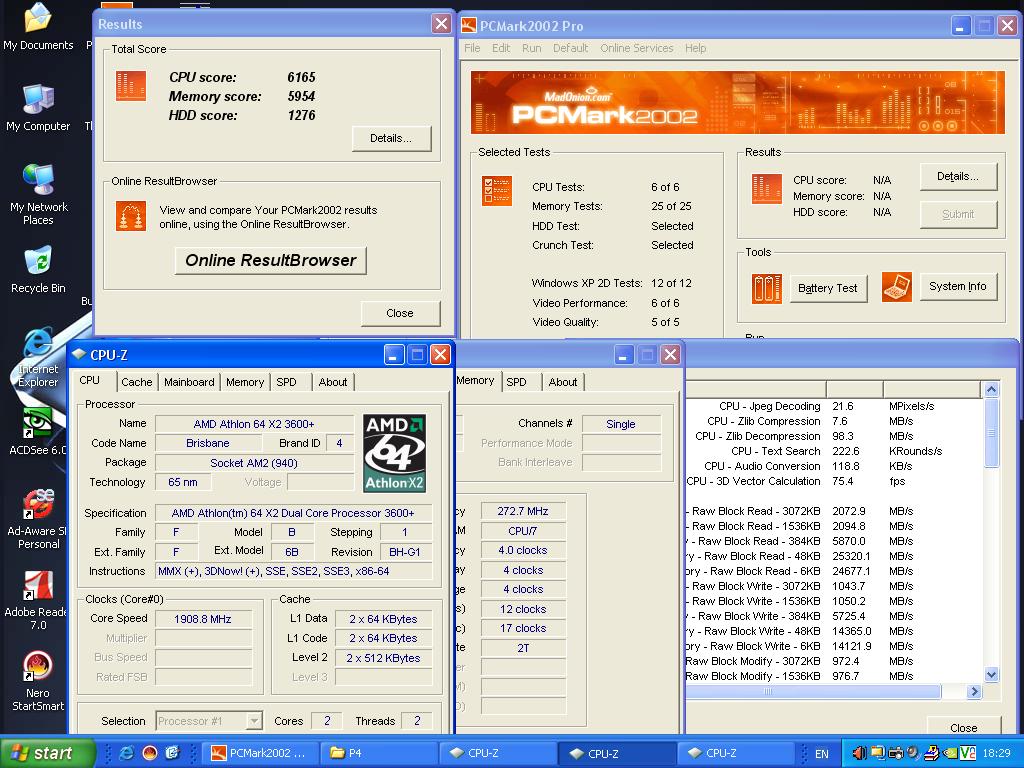This screenshot has height=768, width=1024.
Task: Click the EN language indicator
Action: click(822, 754)
